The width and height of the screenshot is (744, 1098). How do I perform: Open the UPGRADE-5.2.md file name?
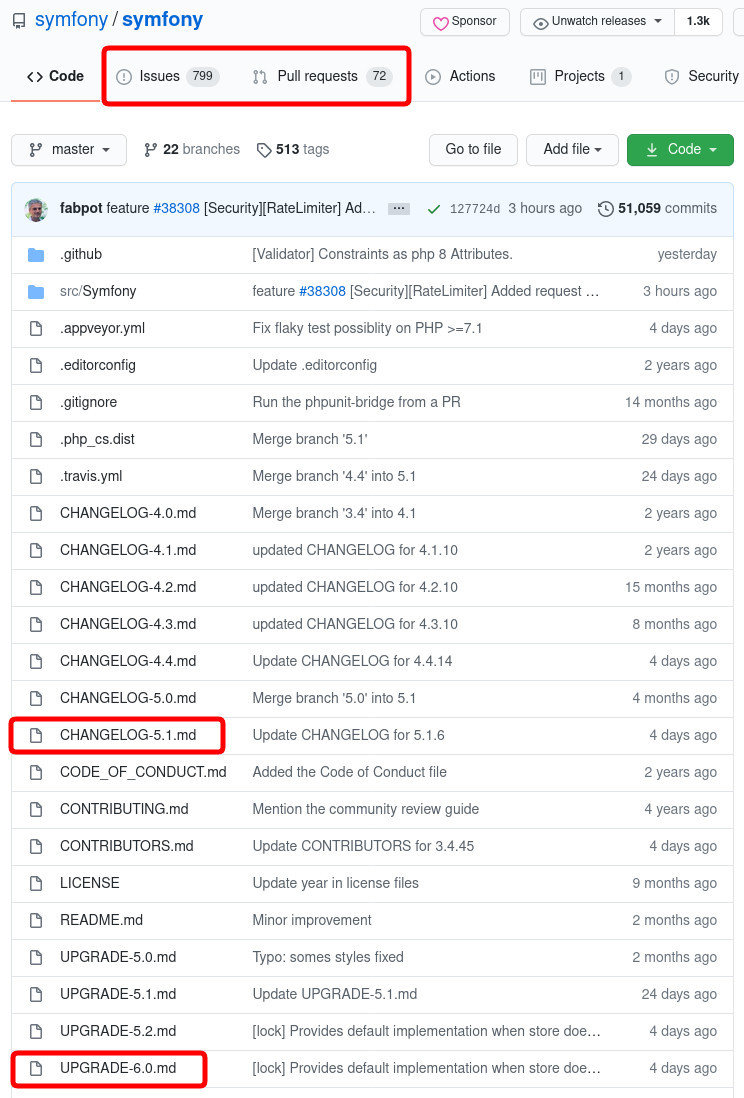coord(118,1031)
